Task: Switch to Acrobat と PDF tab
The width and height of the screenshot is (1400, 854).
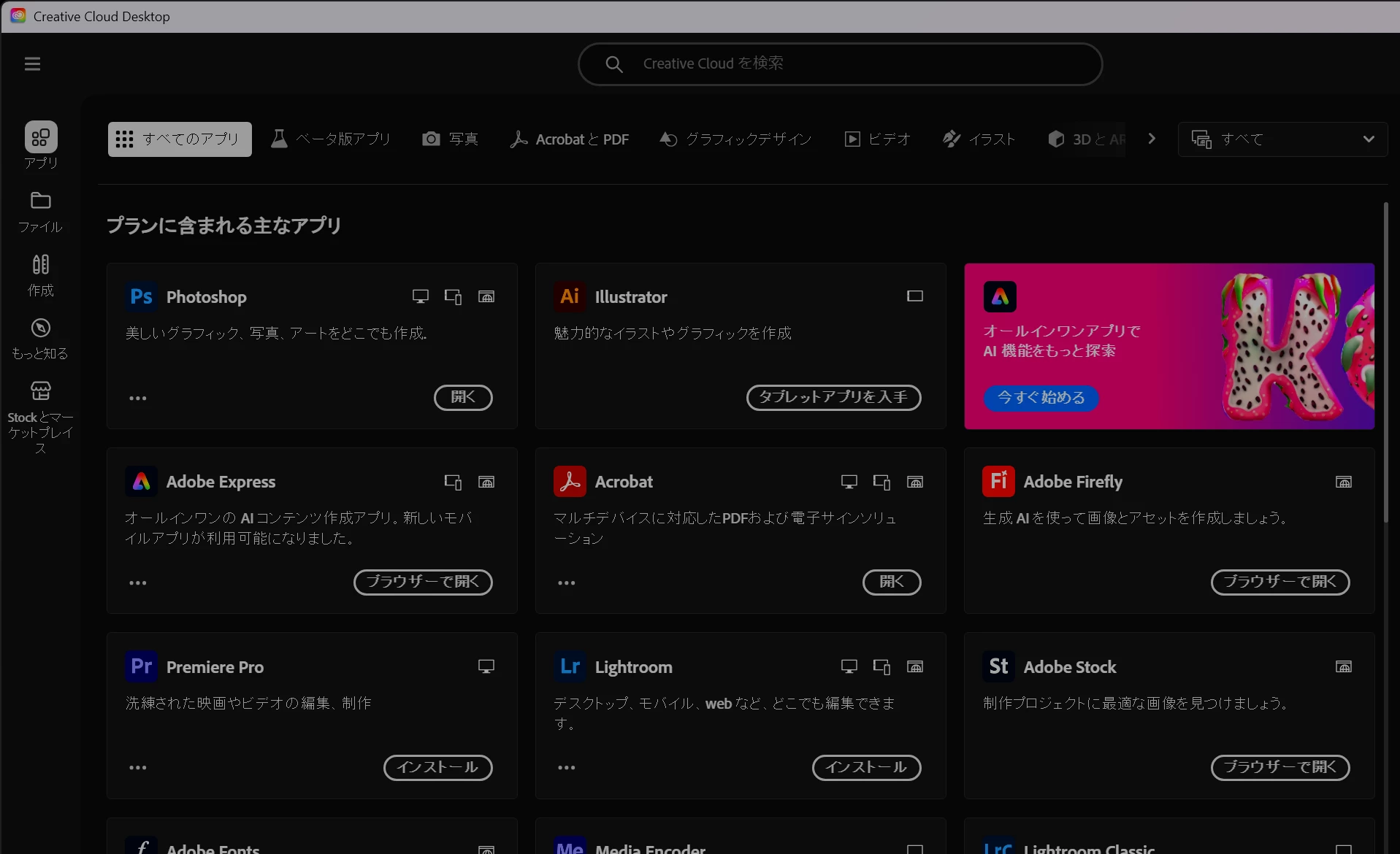Action: (x=570, y=139)
